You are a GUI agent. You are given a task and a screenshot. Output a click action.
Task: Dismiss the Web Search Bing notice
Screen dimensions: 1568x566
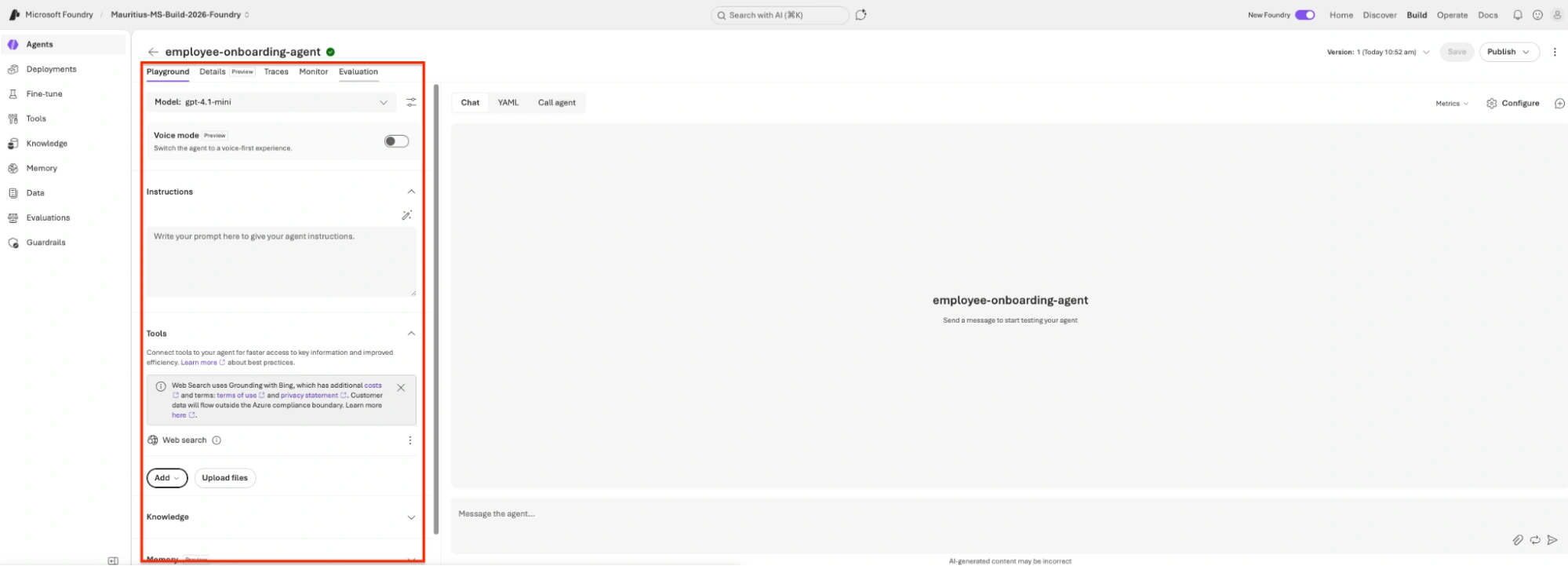(401, 388)
